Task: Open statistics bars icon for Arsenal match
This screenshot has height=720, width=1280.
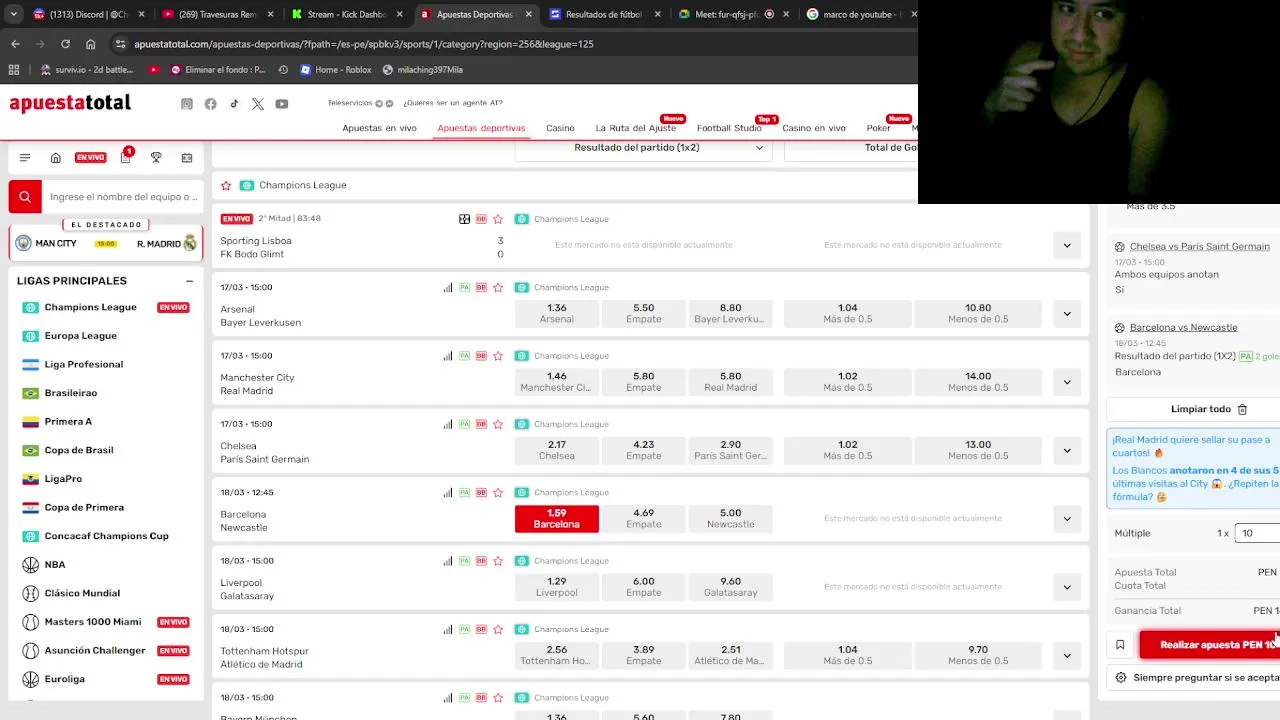Action: tap(448, 287)
